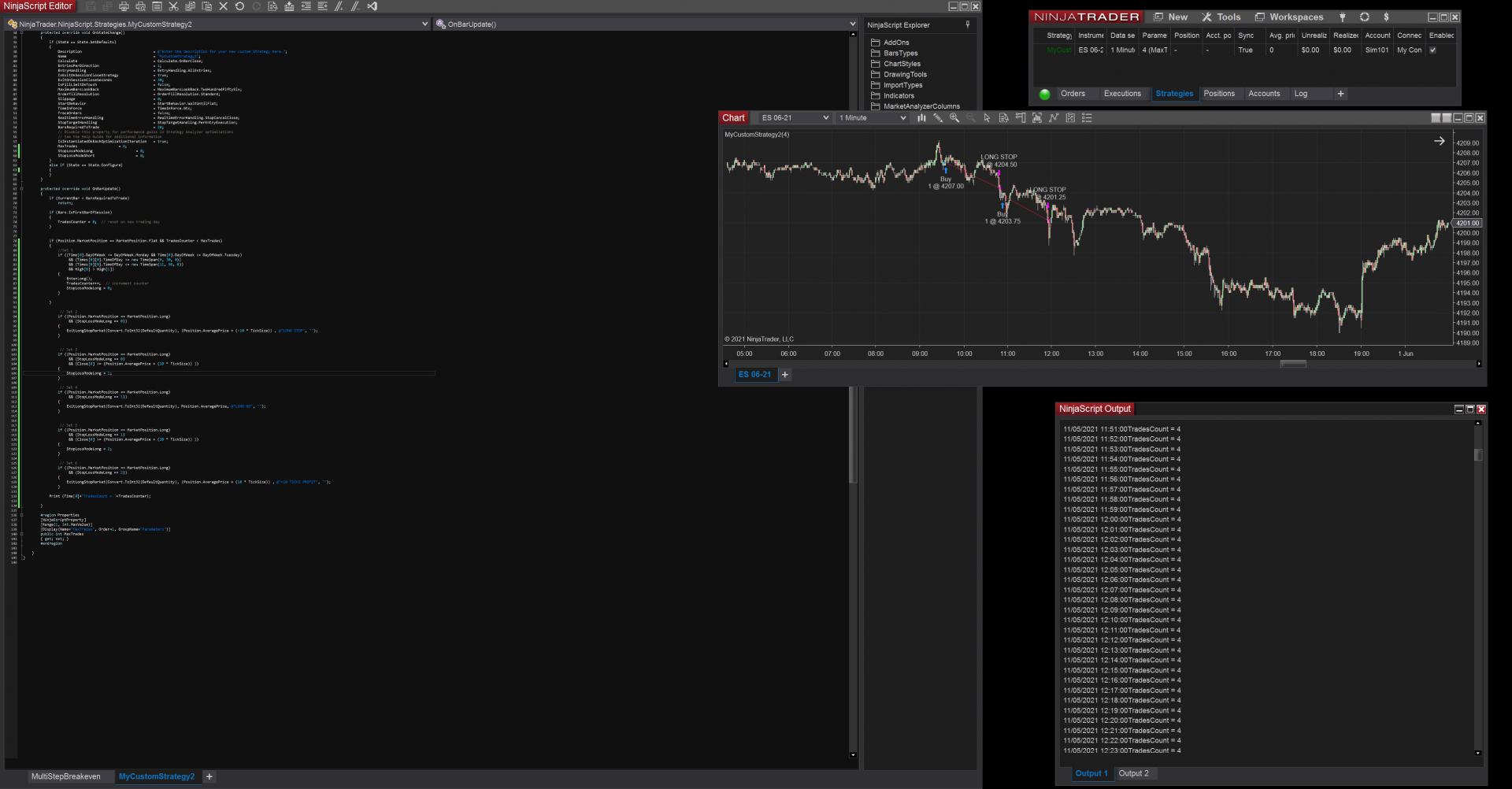Click the Print icon in NinjaScript Editor
Screen dimensions: 1512x789
pyautogui.click(x=124, y=6)
